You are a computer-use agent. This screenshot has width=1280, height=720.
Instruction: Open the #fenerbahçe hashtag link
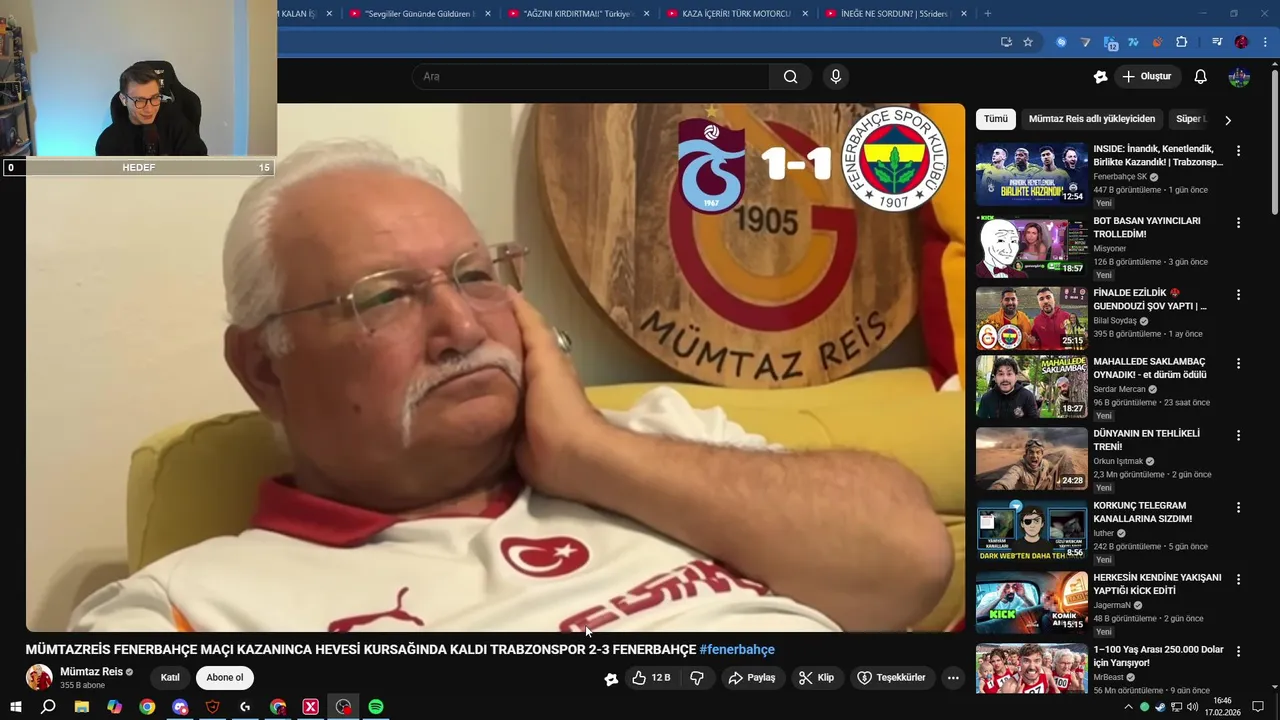(x=737, y=650)
